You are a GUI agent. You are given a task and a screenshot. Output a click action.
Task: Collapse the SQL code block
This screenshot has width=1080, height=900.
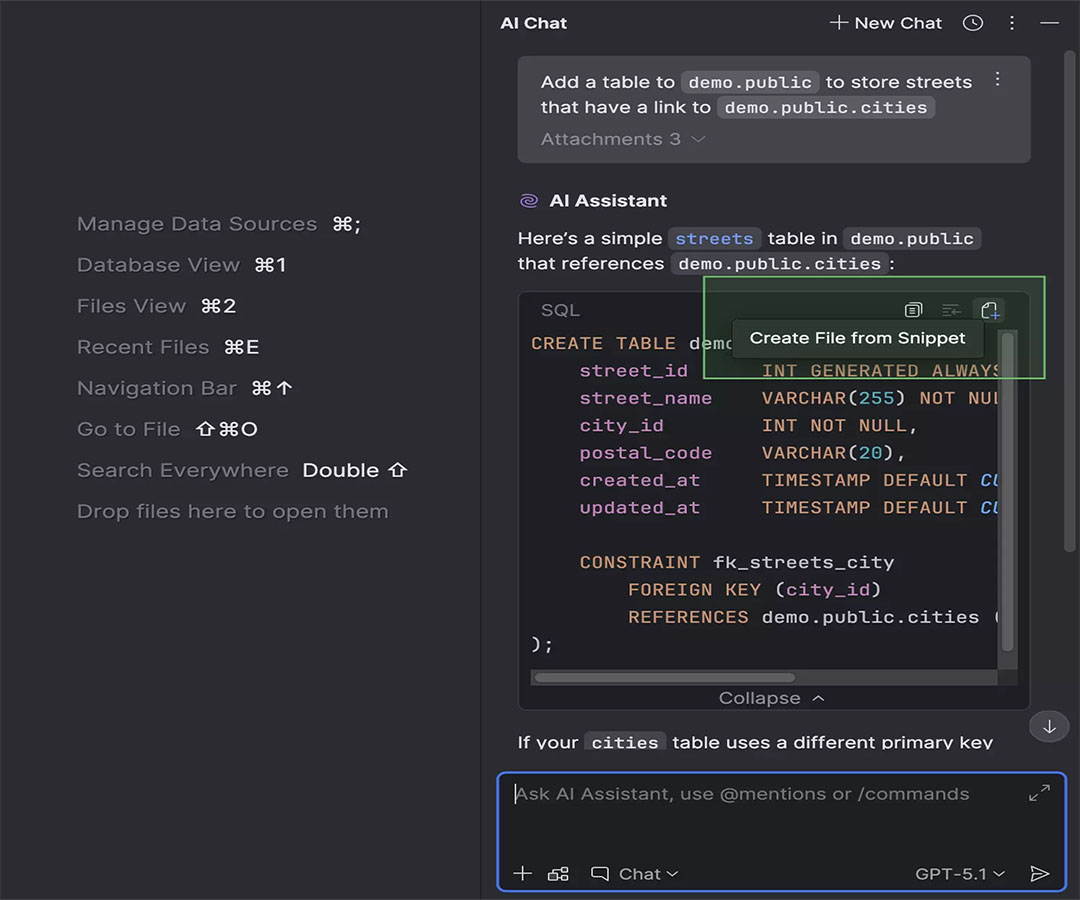(772, 698)
